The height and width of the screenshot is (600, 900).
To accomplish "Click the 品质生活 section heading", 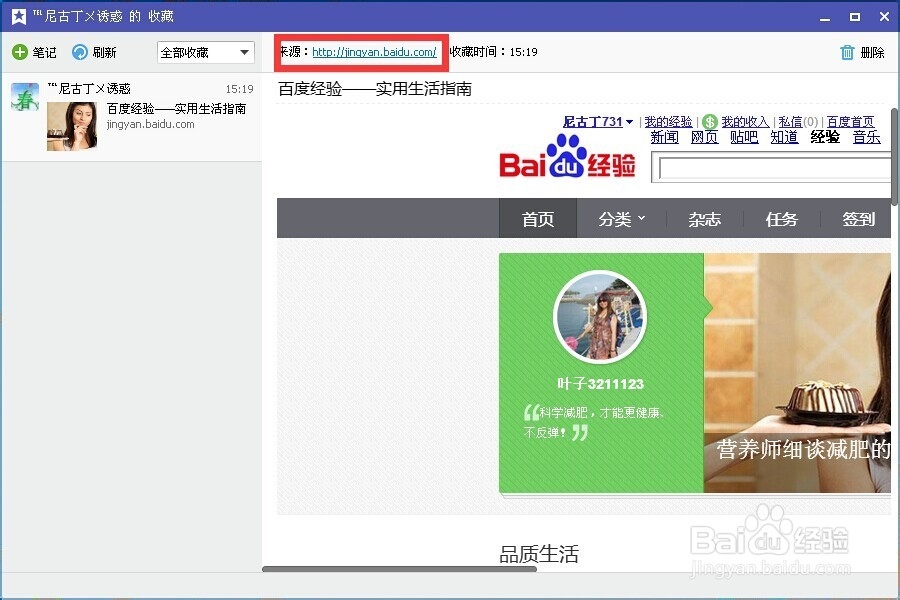I will click(539, 554).
